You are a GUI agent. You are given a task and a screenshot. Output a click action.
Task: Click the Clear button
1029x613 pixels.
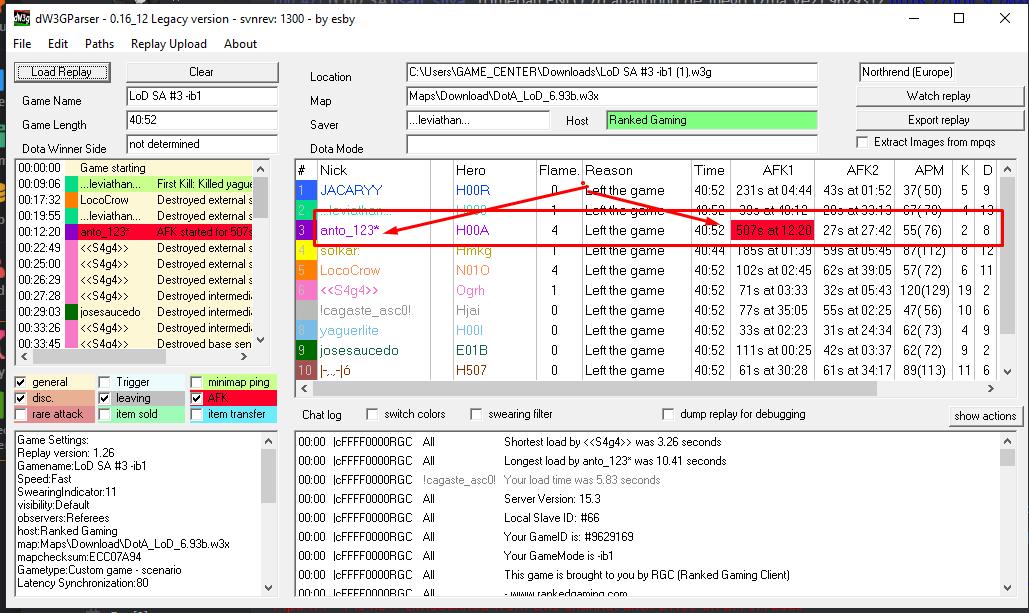[201, 72]
